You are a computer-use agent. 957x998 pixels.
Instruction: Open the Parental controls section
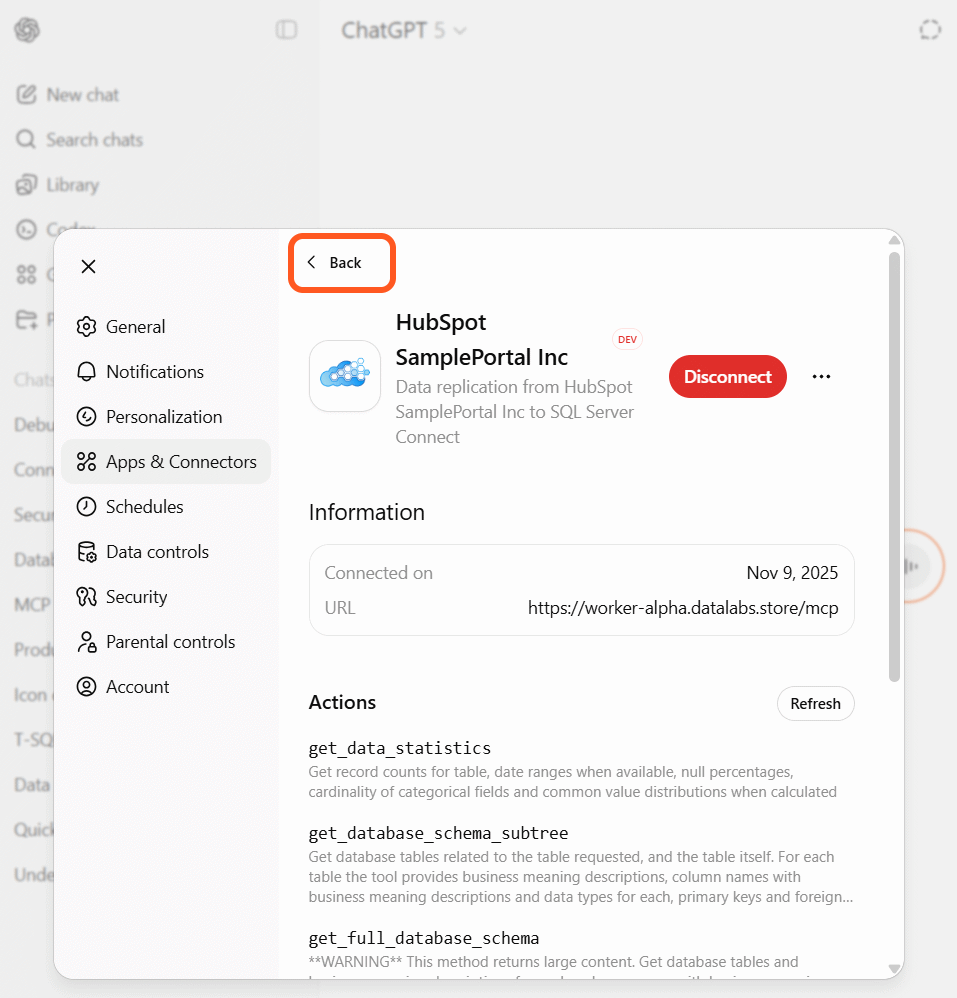pos(170,641)
